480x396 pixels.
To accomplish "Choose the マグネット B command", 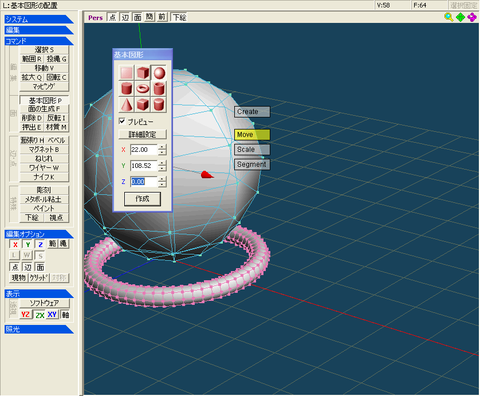I will [44, 149].
